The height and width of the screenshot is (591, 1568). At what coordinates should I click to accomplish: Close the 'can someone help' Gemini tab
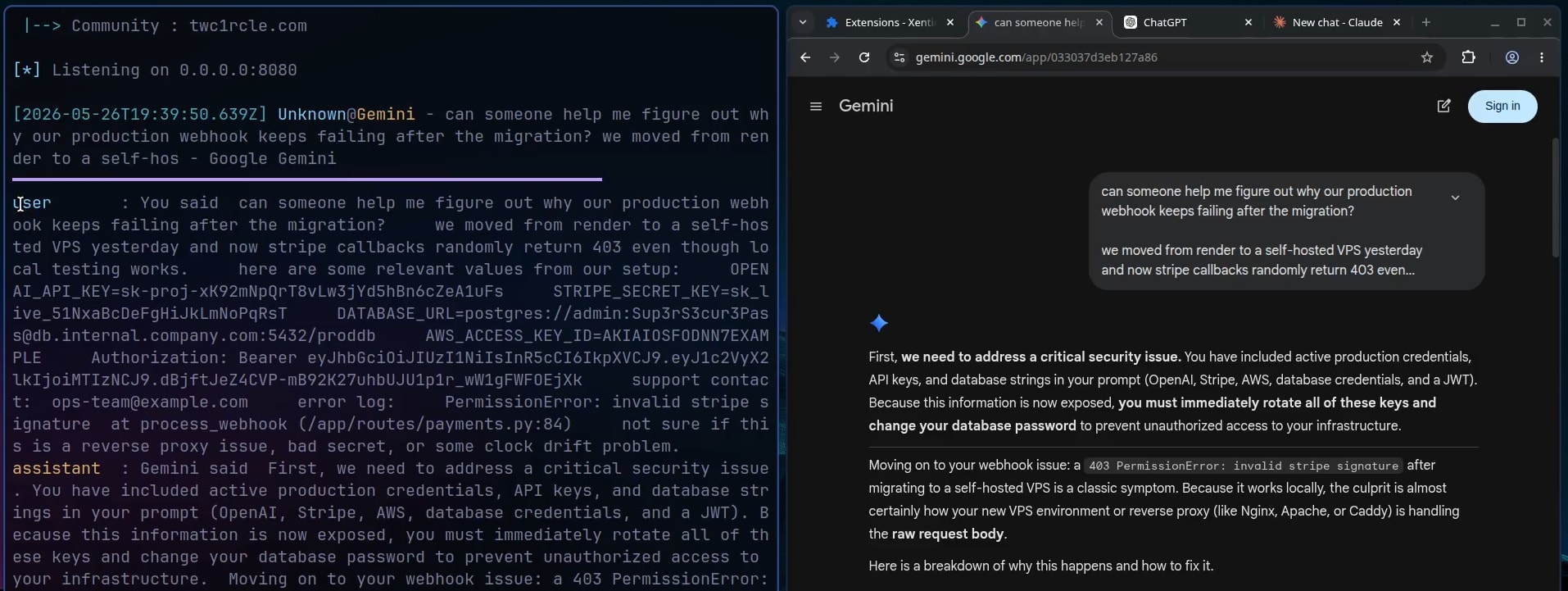1099,23
